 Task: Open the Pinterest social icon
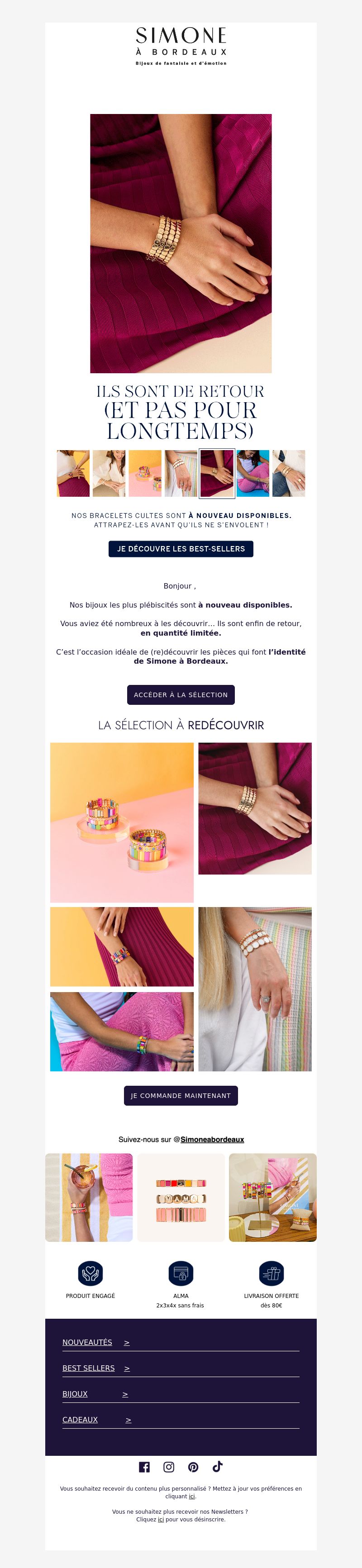193,1466
